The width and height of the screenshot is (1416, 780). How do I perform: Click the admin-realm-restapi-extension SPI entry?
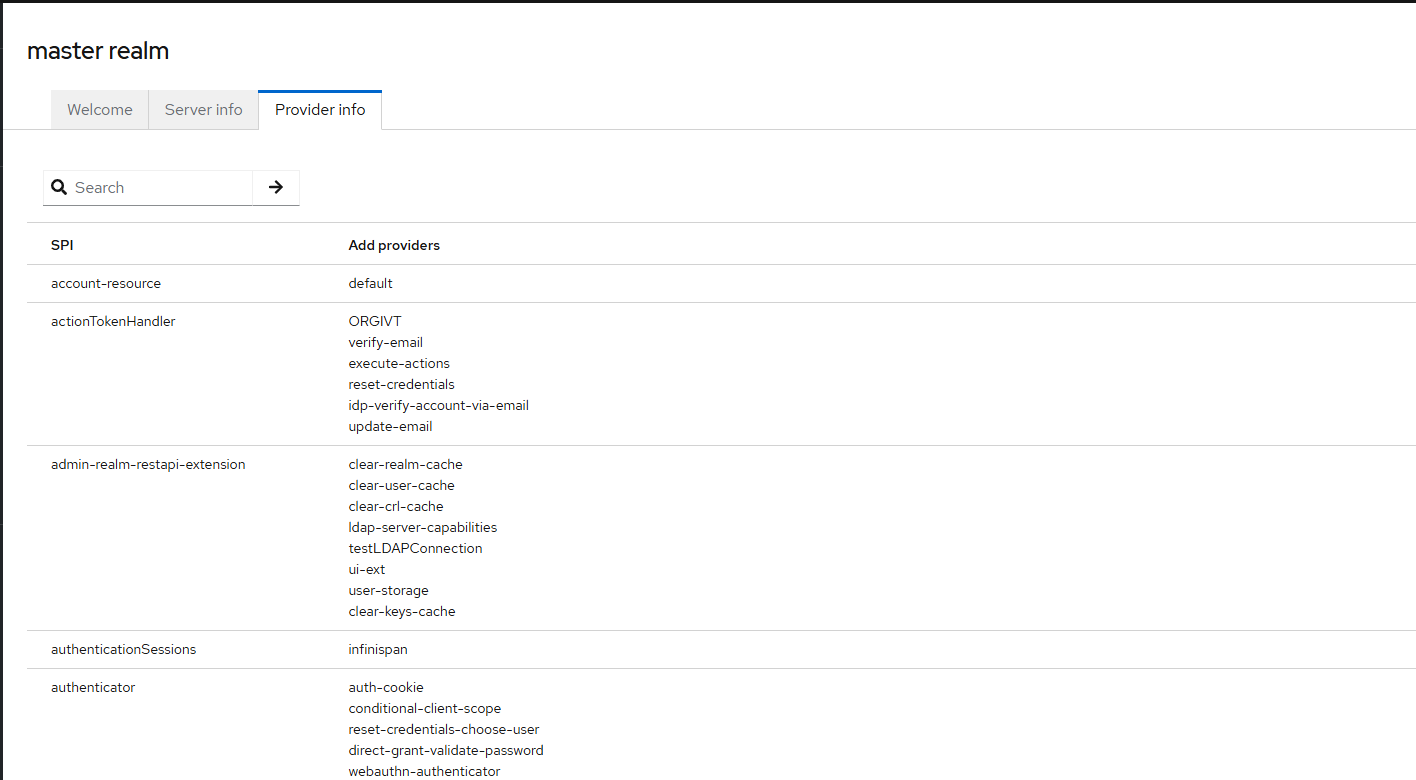(148, 464)
